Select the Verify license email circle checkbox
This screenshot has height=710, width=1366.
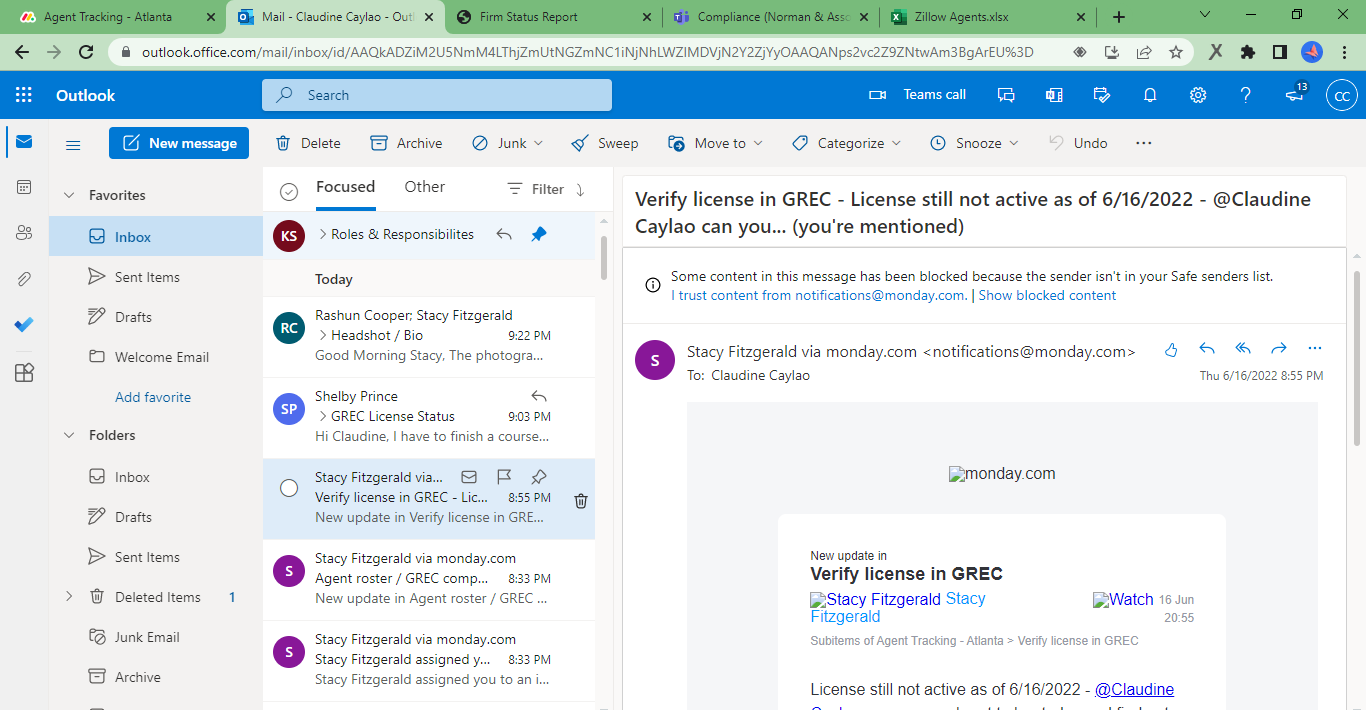(x=289, y=488)
